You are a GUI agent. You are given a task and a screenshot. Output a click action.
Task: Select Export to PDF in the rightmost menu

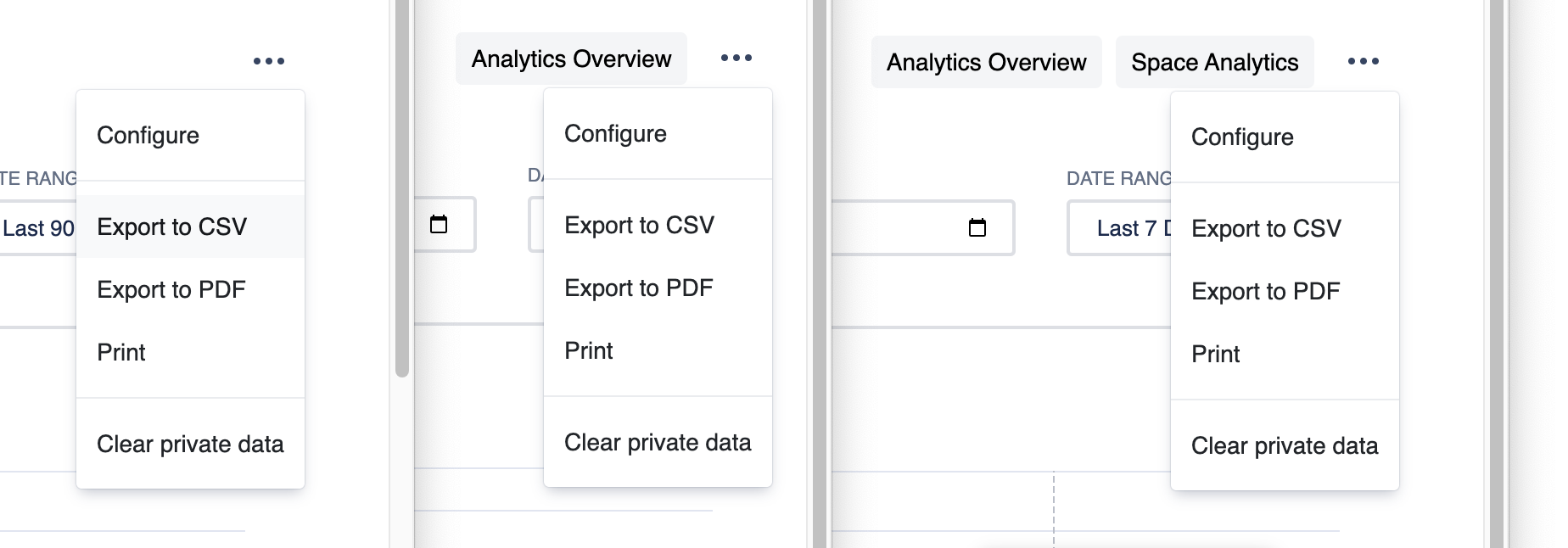tap(1265, 291)
